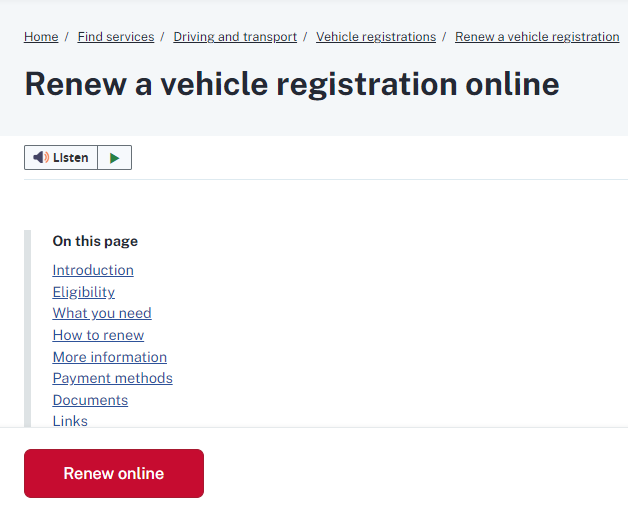Open Renew a vehicle registration breadcrumb
Image resolution: width=628 pixels, height=511 pixels.
pos(537,37)
